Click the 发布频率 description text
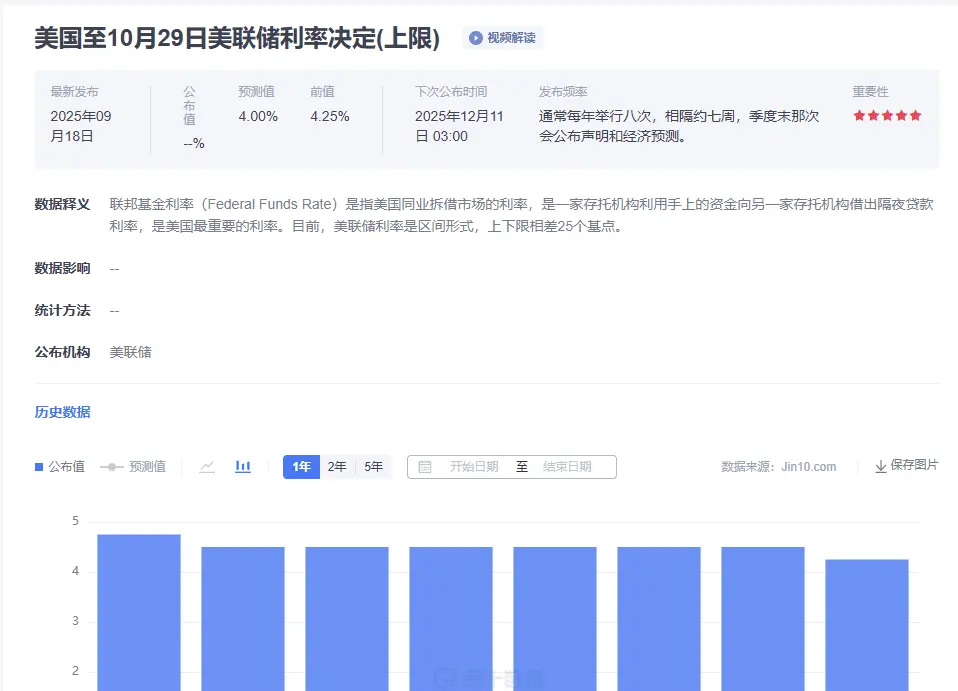 pos(679,126)
